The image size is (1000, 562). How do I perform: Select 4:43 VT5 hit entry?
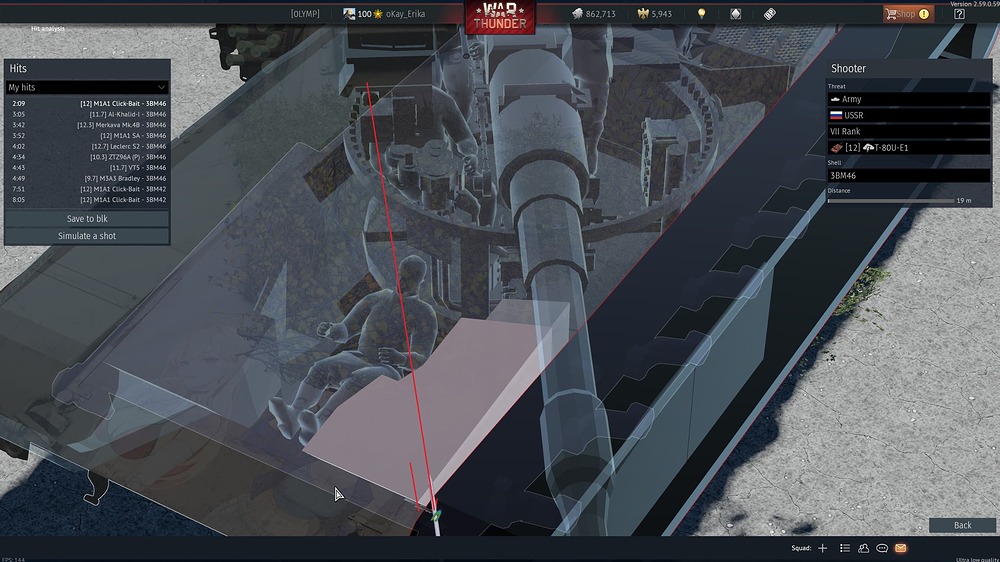[89, 168]
